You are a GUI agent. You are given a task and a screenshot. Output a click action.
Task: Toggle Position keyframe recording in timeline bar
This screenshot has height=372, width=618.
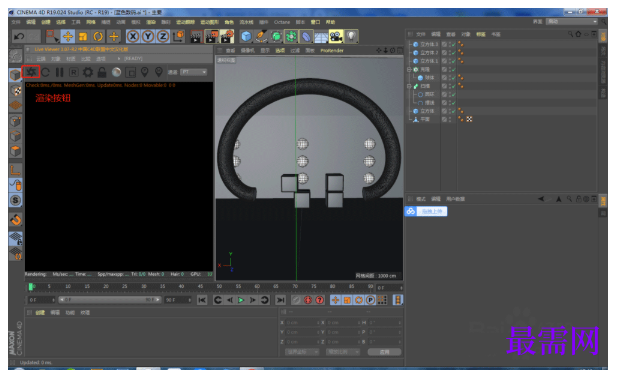[335, 300]
